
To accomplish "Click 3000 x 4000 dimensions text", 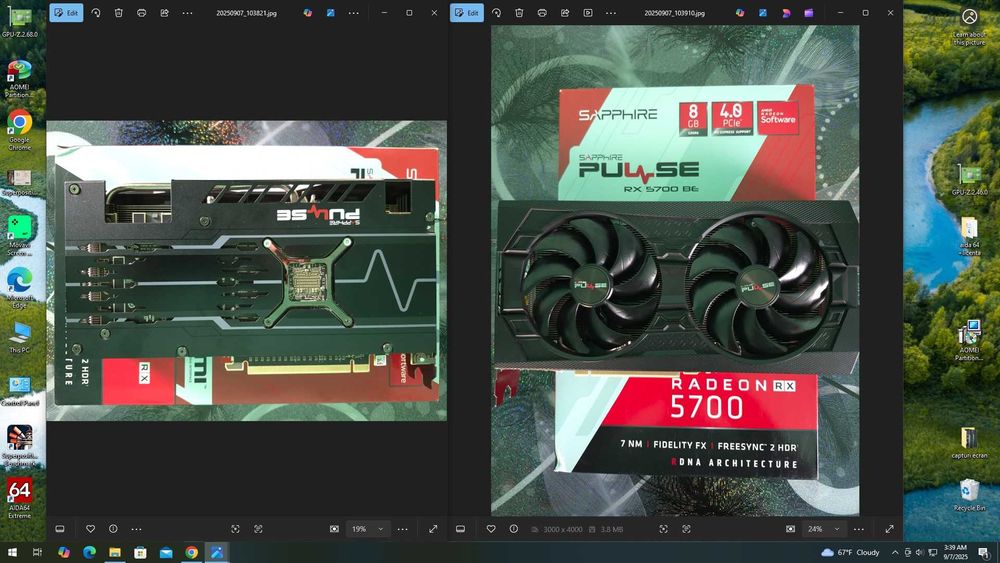I will coord(562,529).
